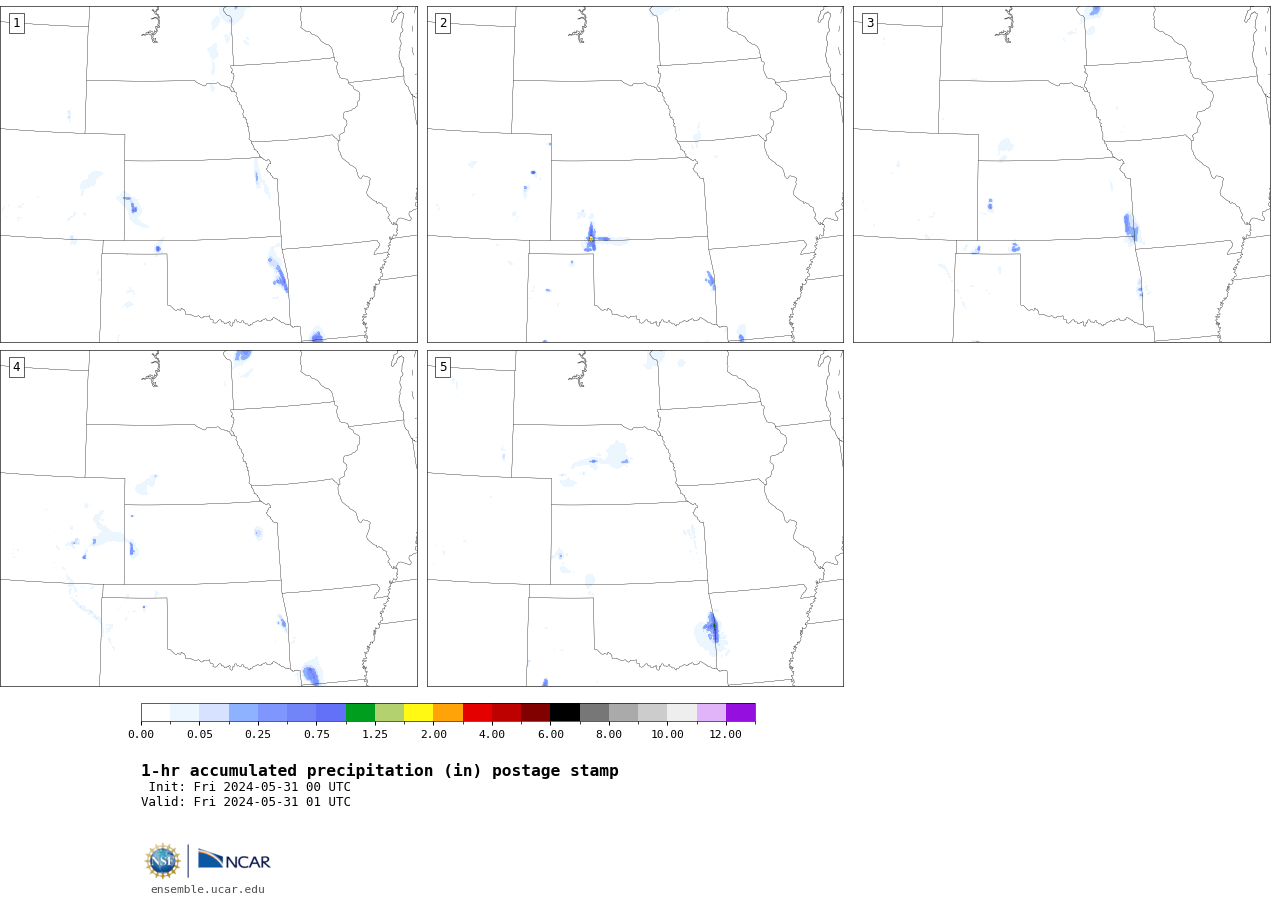This screenshot has height=901, width=1280.
Task: Click the 8.00 colorbar label
Action: (609, 735)
